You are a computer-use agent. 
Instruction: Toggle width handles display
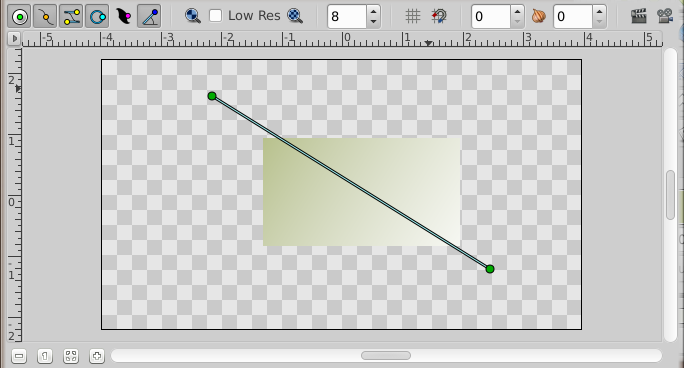[x=123, y=17]
